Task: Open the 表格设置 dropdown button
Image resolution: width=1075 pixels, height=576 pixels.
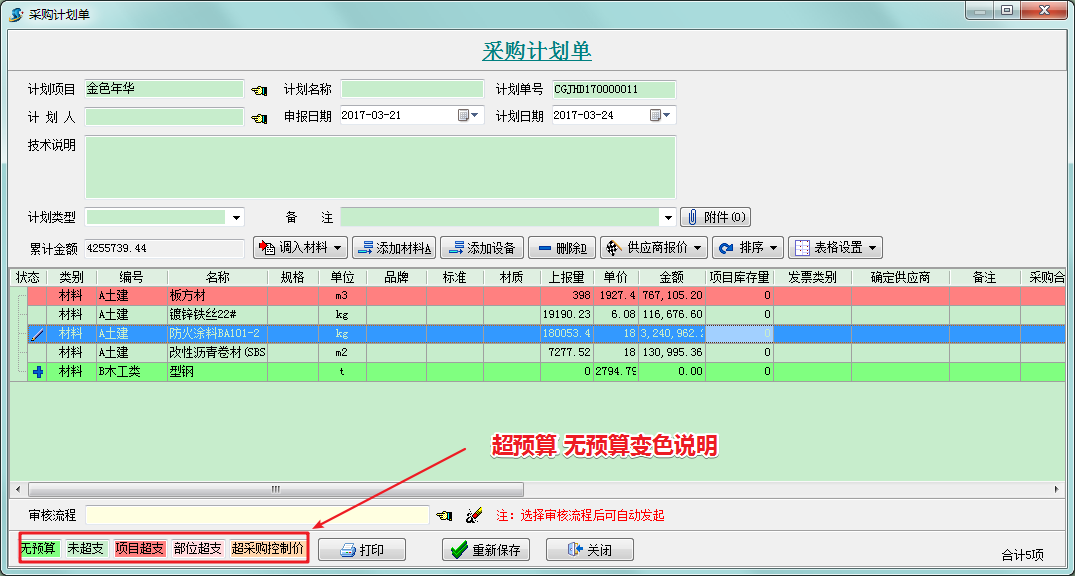Action: point(835,248)
